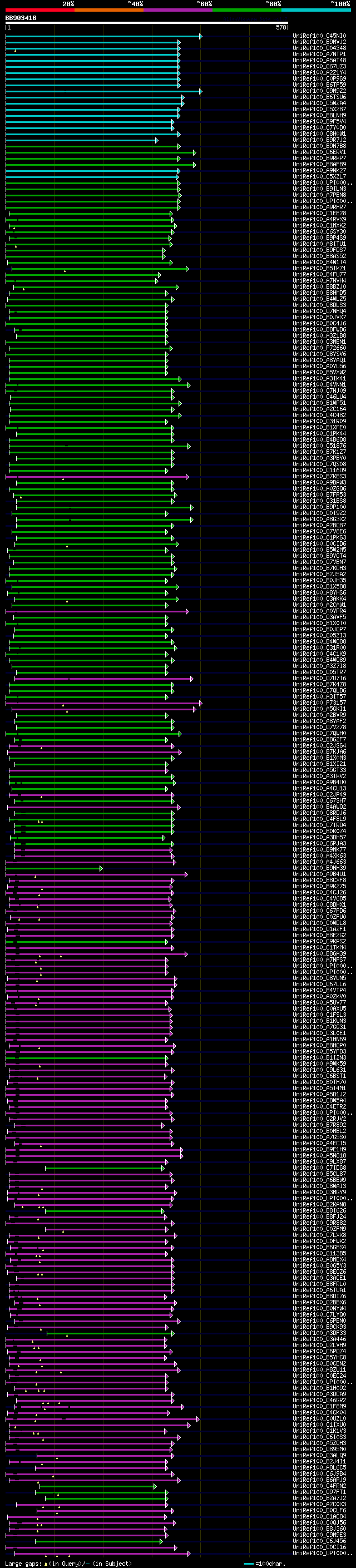Select hit UniRef100_A9NK27
This screenshot has height=1568, width=356.
pyautogui.click(x=319, y=170)
